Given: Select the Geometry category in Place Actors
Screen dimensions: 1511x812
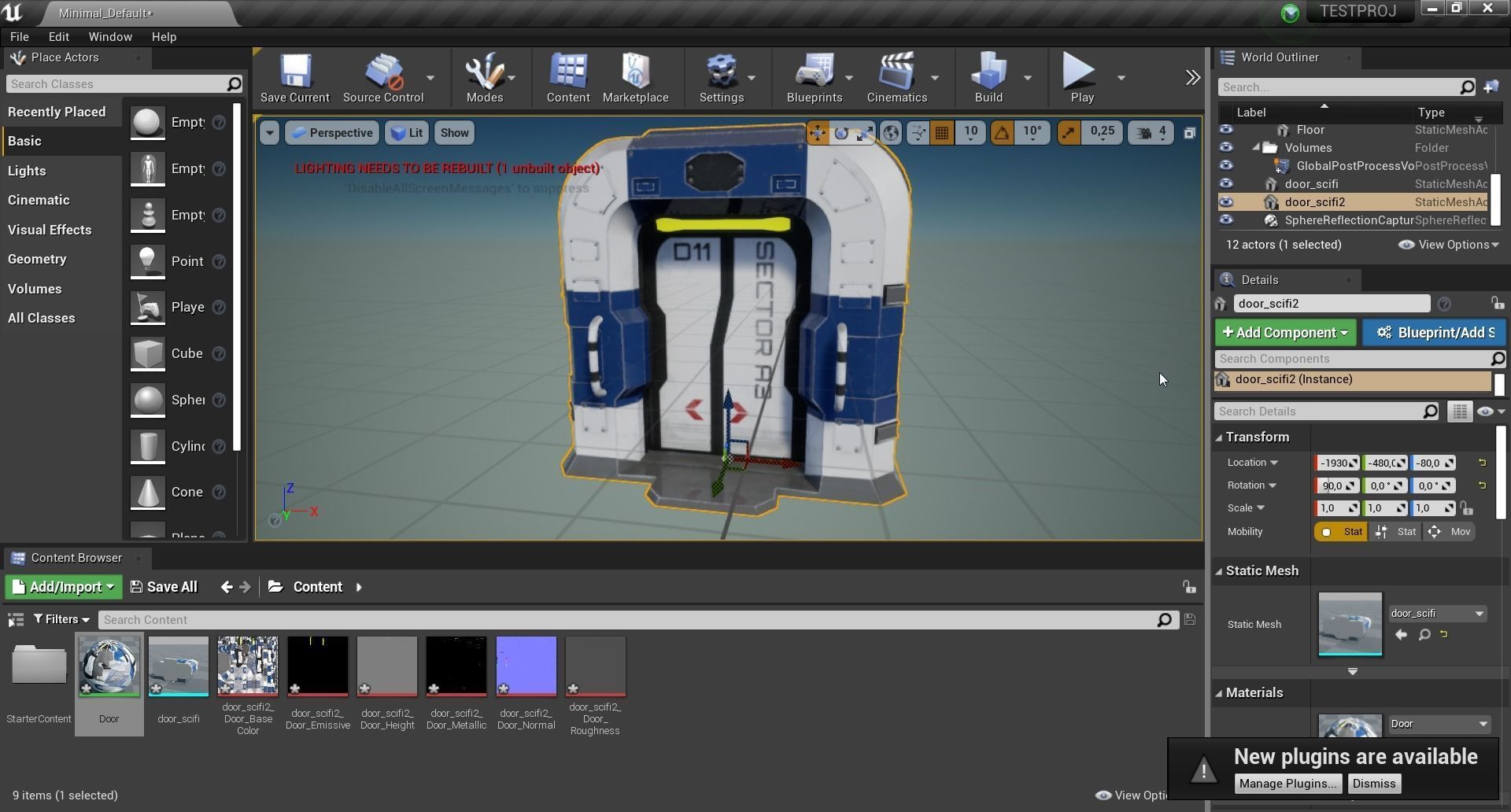Looking at the screenshot, I should [x=37, y=259].
